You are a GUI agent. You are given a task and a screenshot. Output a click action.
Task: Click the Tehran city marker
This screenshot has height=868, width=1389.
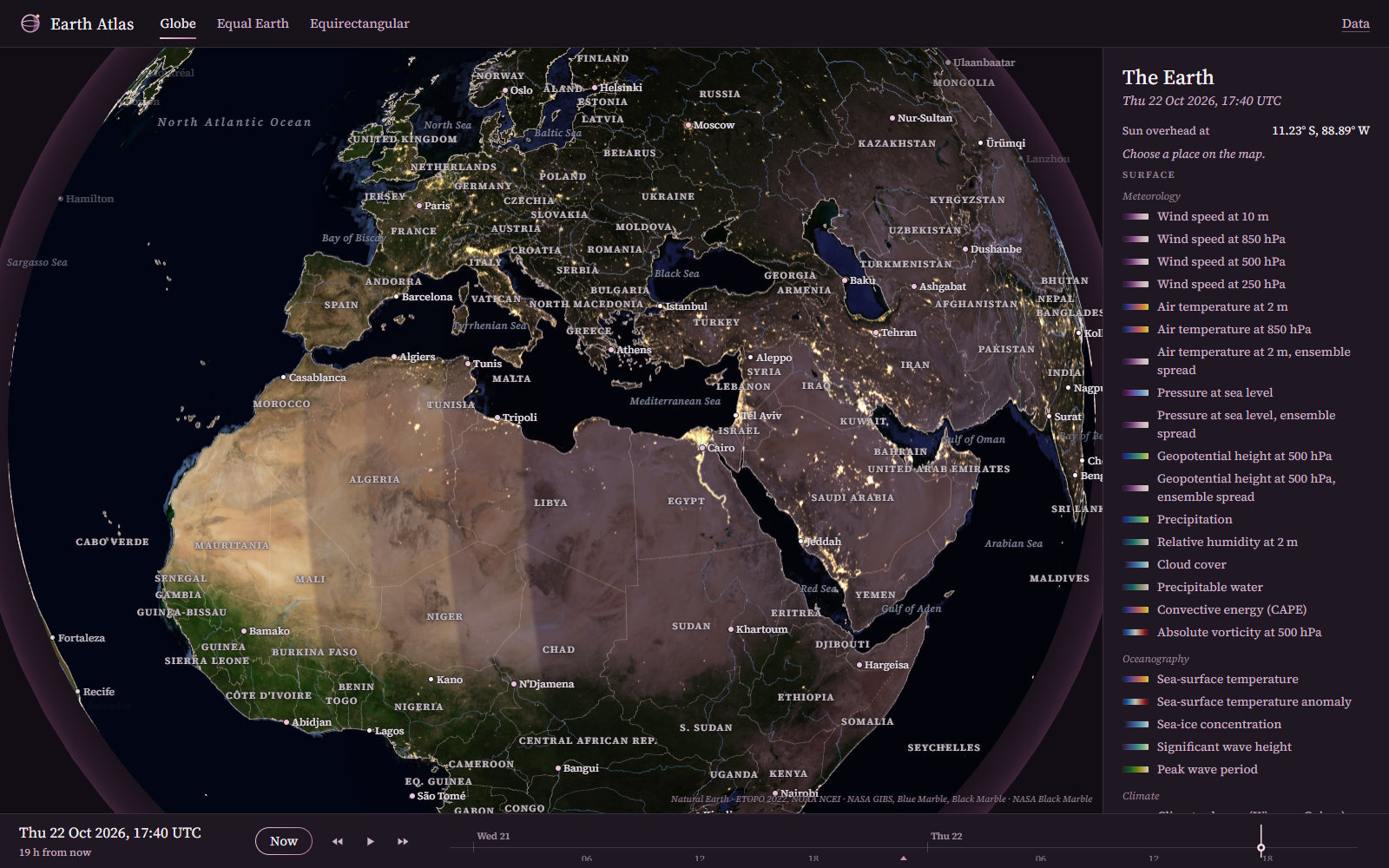(876, 332)
